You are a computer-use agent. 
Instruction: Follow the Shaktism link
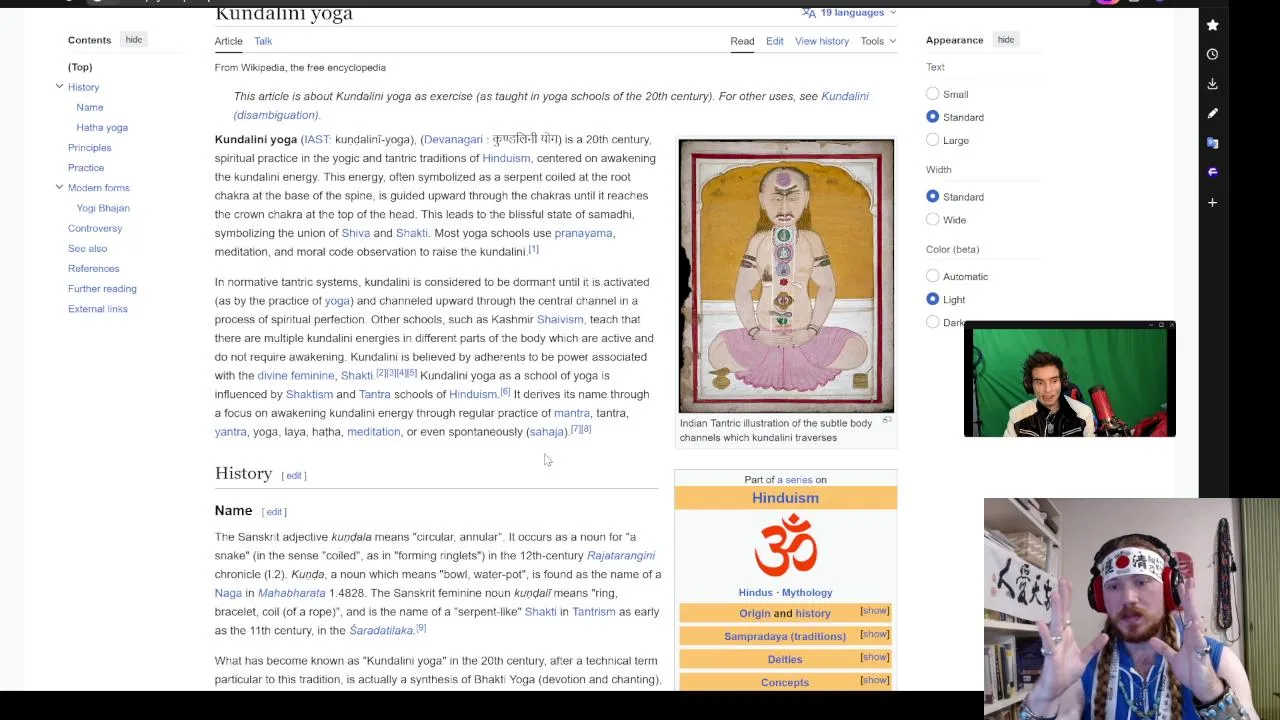coord(309,394)
